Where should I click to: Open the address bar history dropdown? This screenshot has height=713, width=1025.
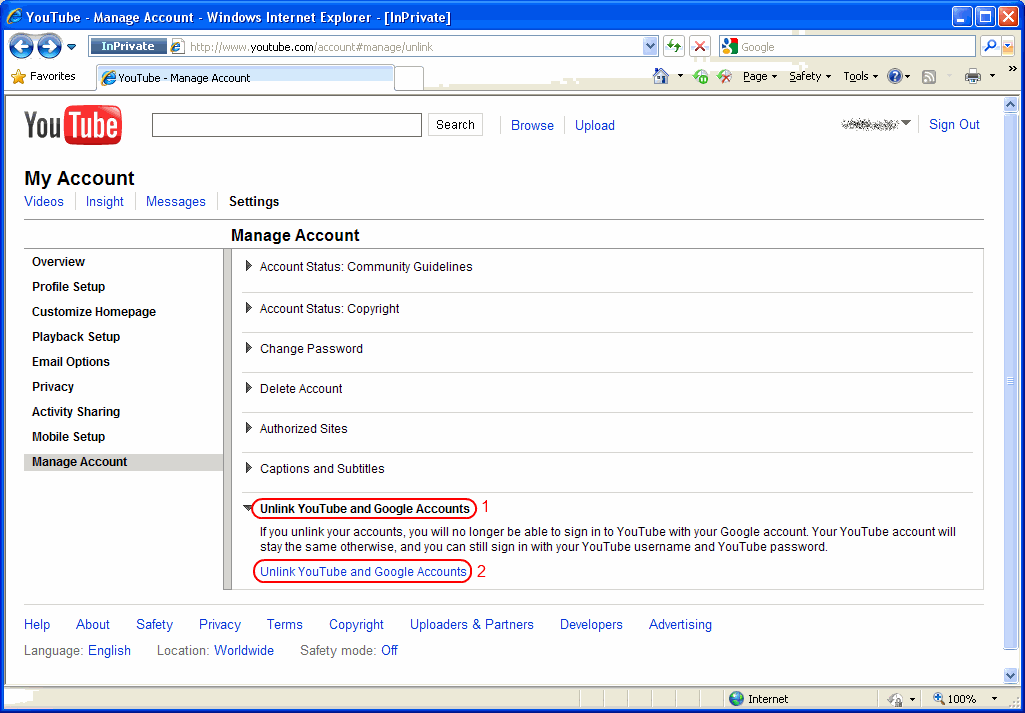[650, 46]
